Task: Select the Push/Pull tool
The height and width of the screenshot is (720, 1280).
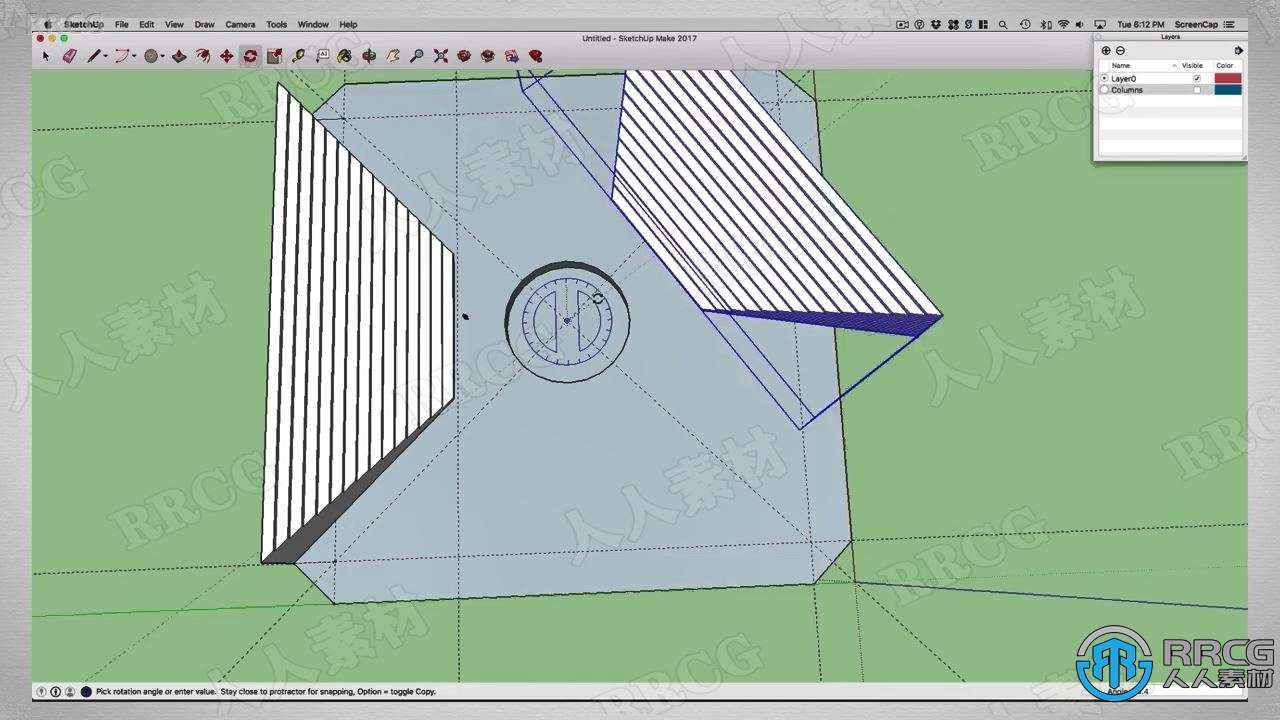Action: pyautogui.click(x=179, y=56)
